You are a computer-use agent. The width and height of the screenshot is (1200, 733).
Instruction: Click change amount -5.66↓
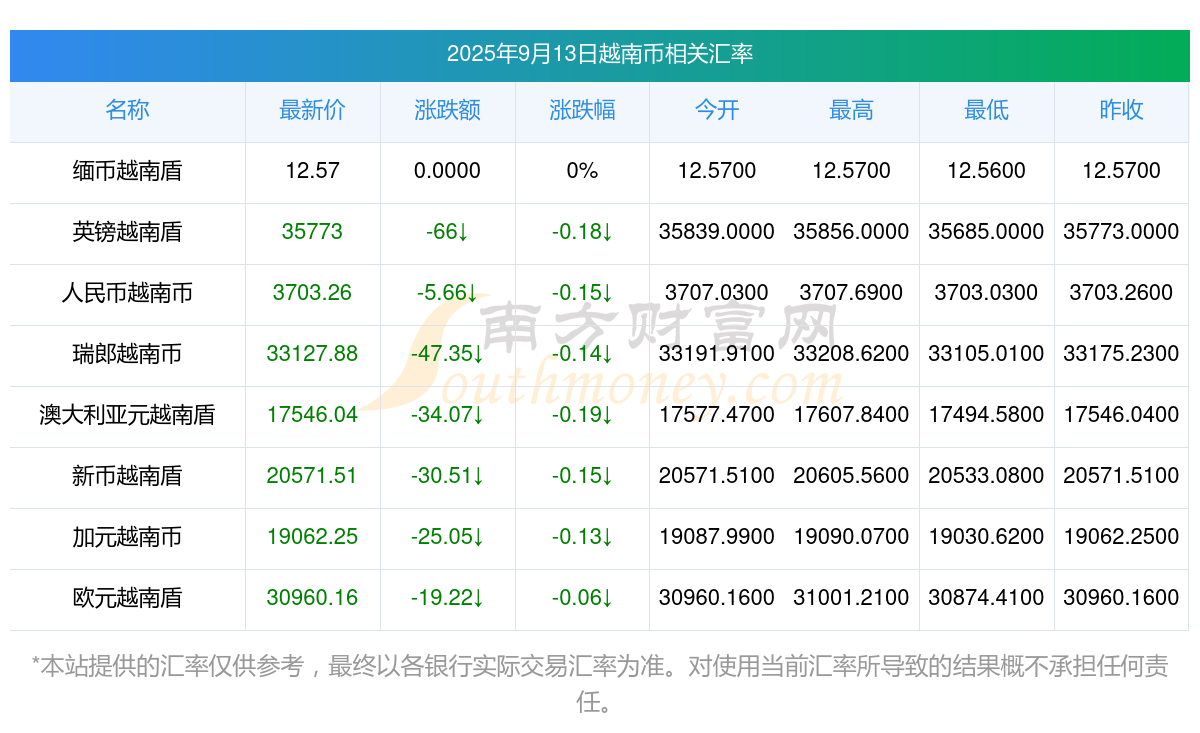[447, 293]
